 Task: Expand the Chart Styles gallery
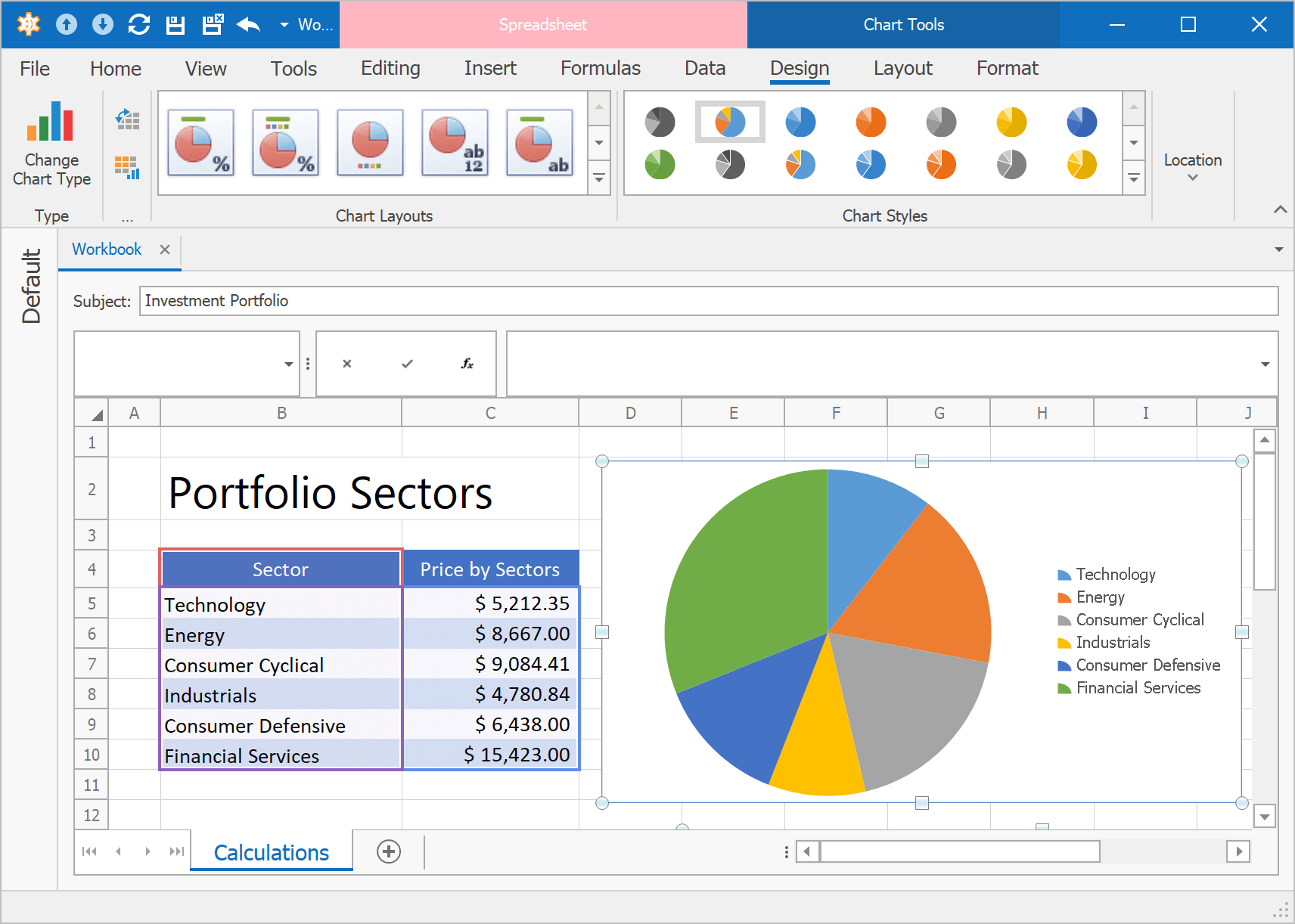click(x=1133, y=178)
